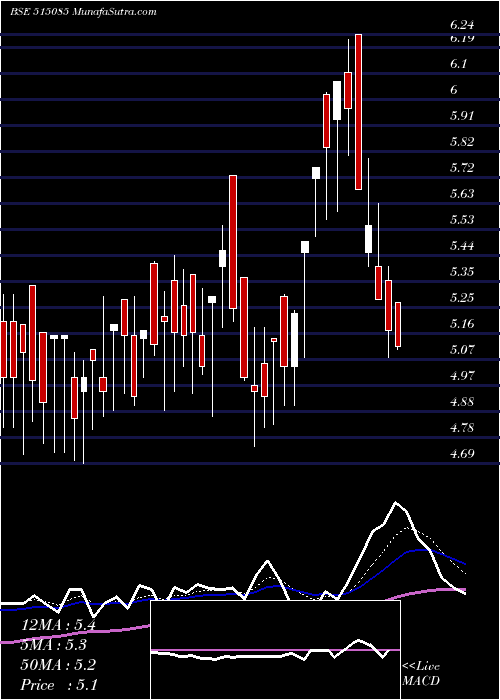Select the 5.35 price level label
This screenshot has height=700, width=500.
click(462, 271)
